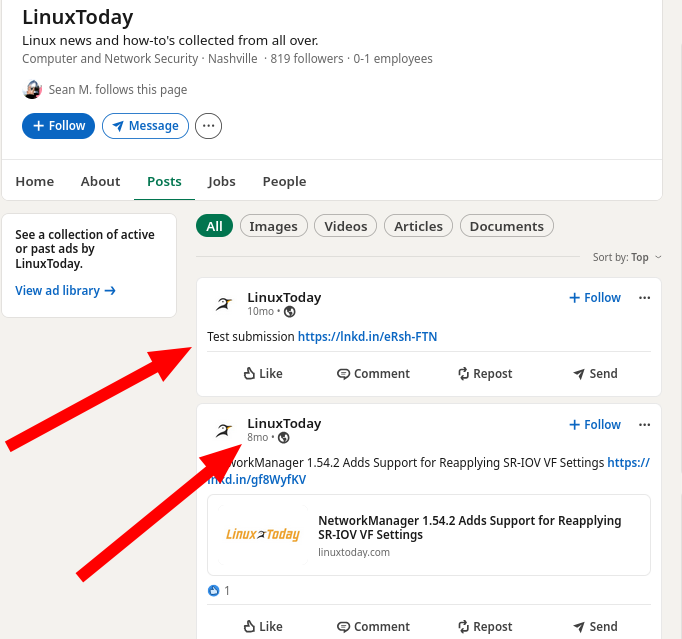Open the Jobs tab
Screen dimensions: 682x639
click(222, 181)
